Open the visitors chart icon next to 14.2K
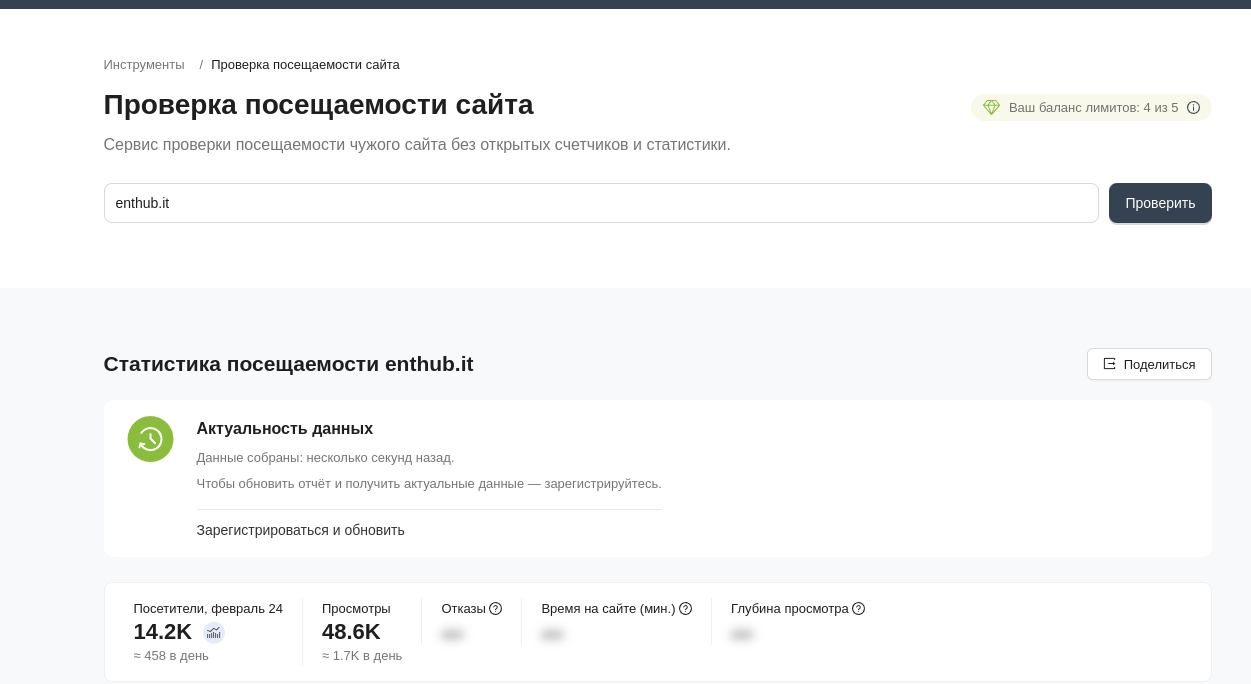 point(214,632)
